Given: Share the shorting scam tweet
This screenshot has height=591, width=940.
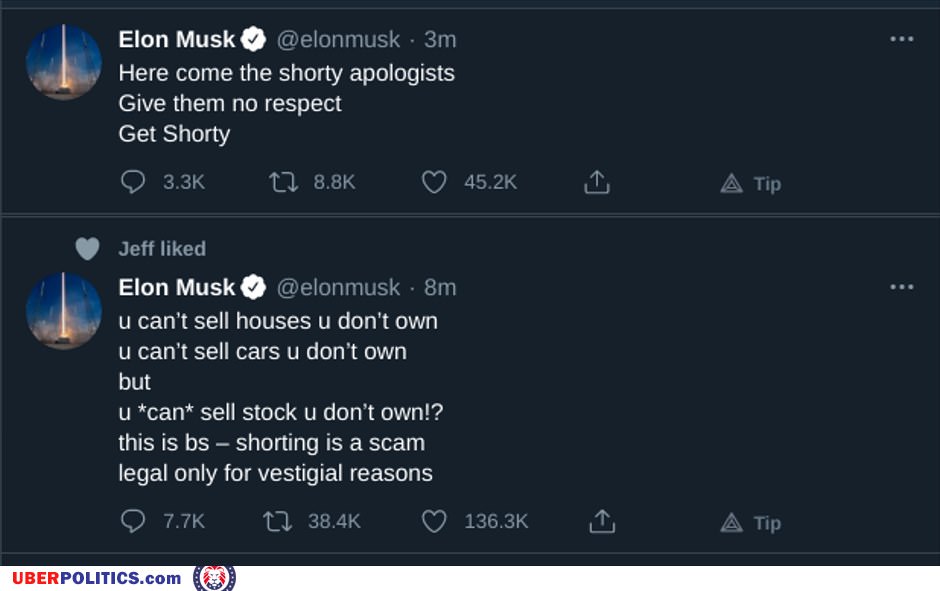Looking at the screenshot, I should click(x=601, y=521).
